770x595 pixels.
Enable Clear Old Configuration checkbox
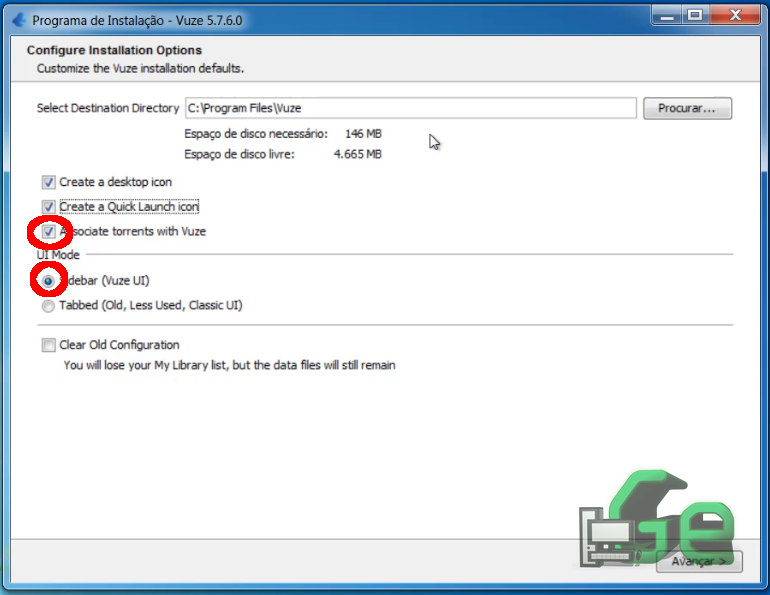pos(48,345)
